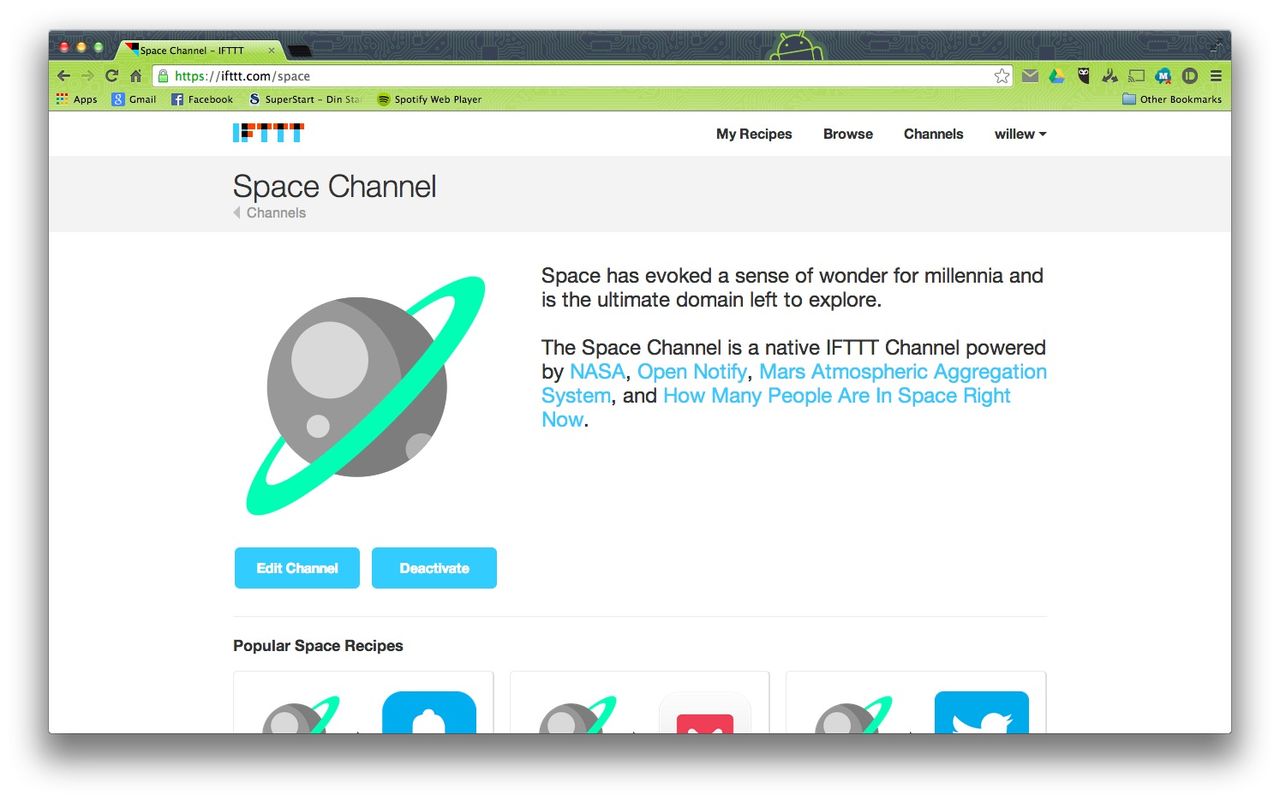
Task: Open a new browser tab
Action: 300,50
